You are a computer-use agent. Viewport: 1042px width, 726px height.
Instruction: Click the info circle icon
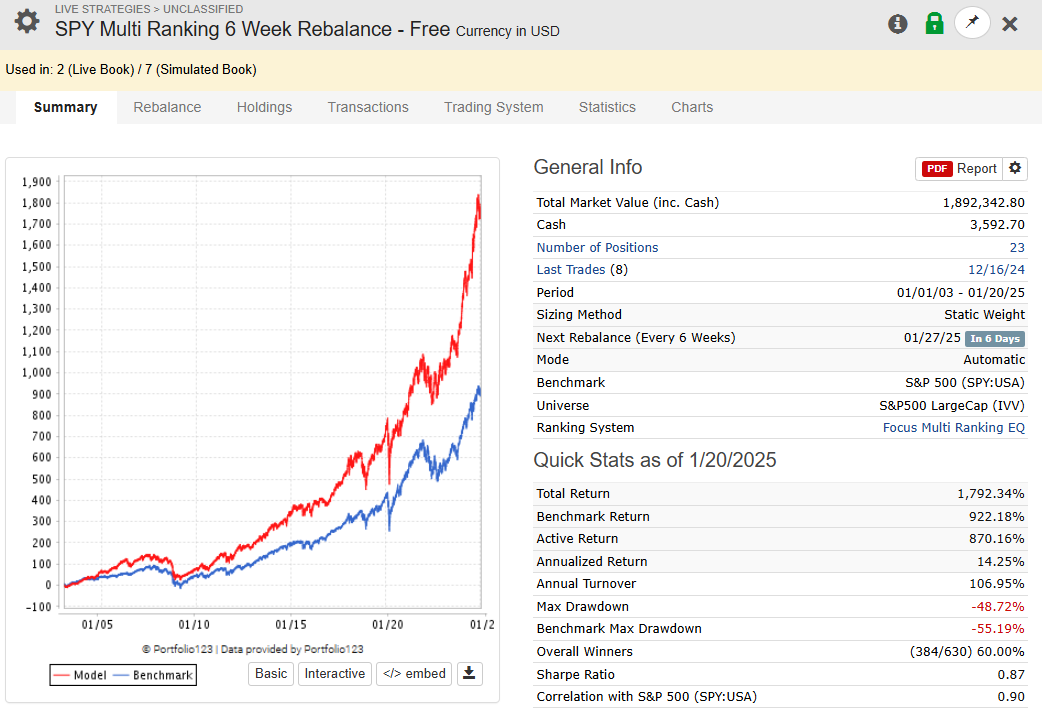tap(897, 24)
